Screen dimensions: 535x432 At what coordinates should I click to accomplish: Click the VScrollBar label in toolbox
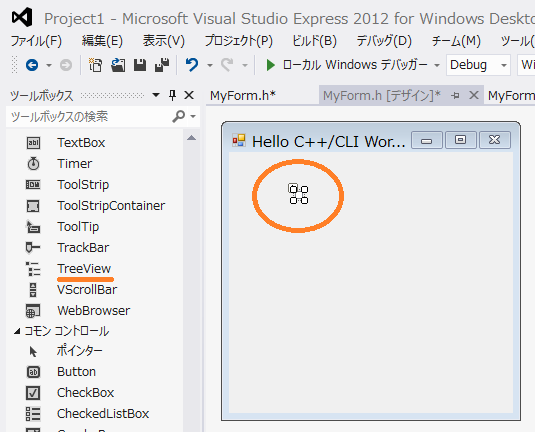point(87,290)
